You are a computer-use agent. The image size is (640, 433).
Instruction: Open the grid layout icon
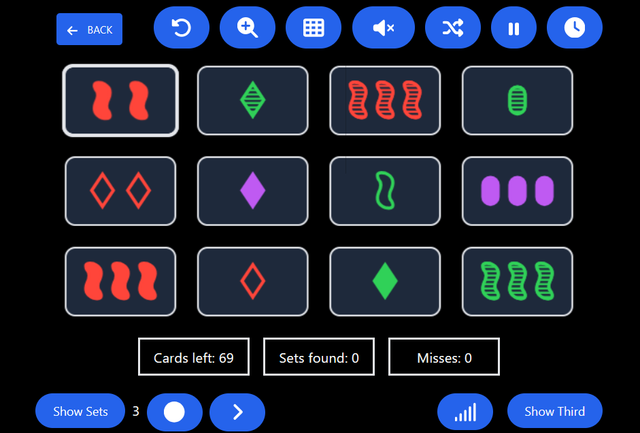pyautogui.click(x=313, y=28)
